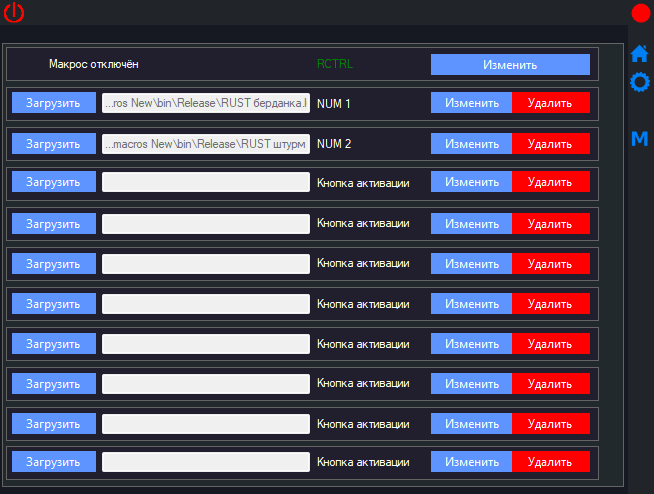Screen dimensions: 654x494
Task: Click the empty path field of the third slot
Action: pyautogui.click(x=206, y=182)
